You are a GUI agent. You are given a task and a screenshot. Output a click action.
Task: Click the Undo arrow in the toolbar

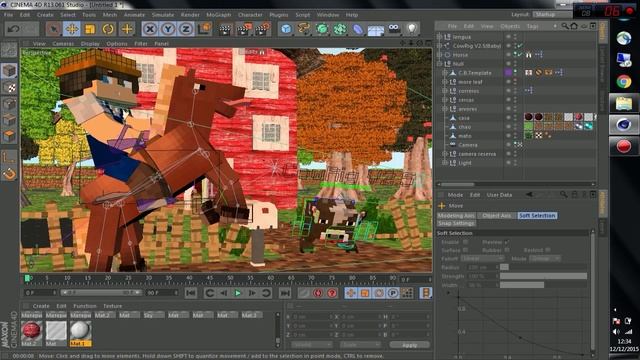click(14, 29)
